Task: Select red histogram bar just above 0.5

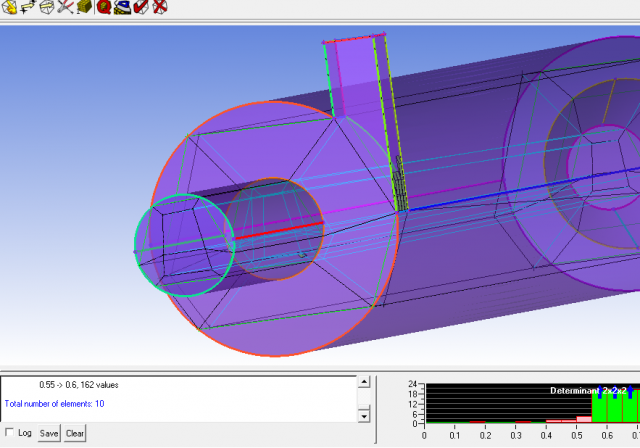Action: tap(584, 419)
